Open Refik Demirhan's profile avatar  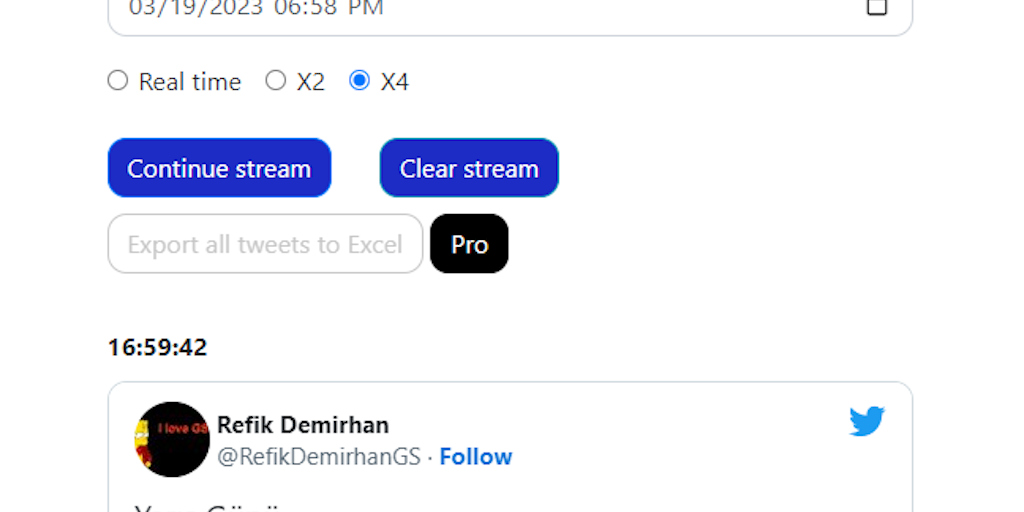tap(172, 439)
